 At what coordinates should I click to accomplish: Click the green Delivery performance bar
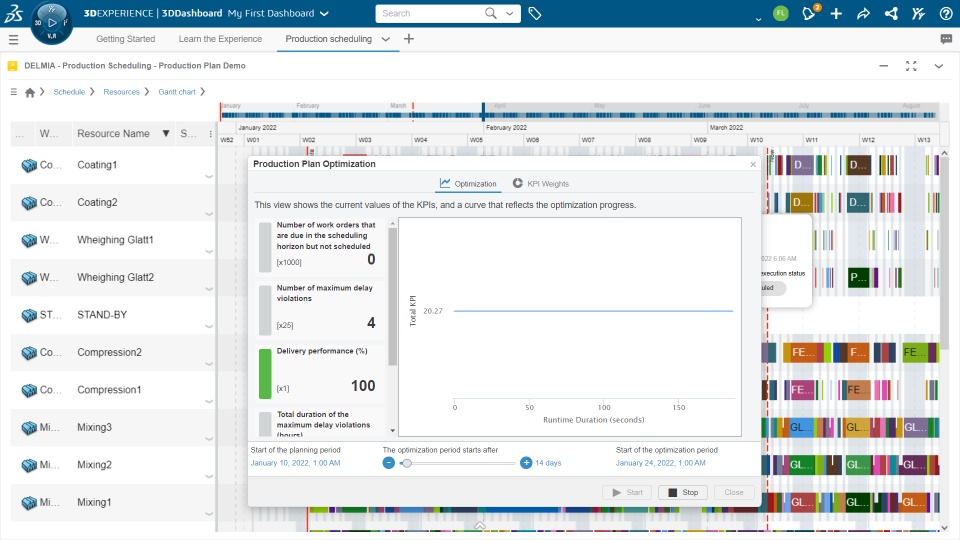[x=265, y=374]
